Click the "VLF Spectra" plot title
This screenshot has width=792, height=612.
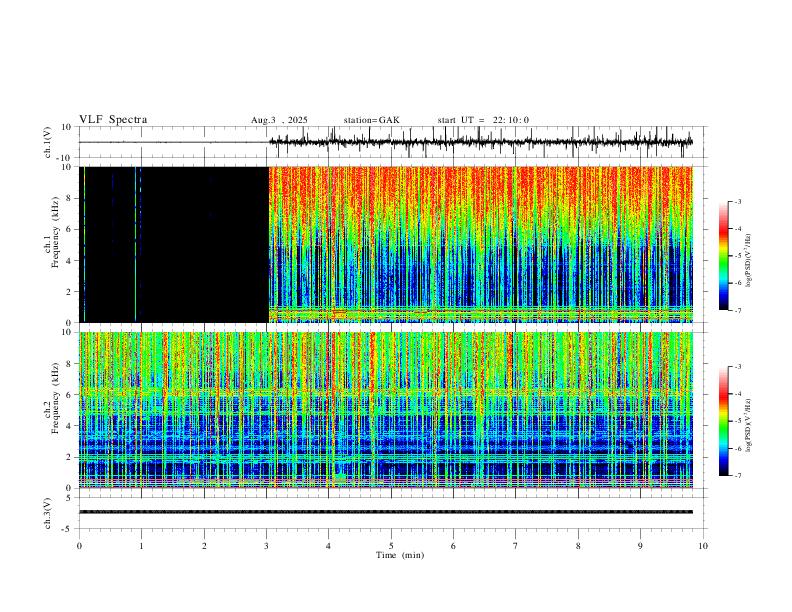[113, 120]
